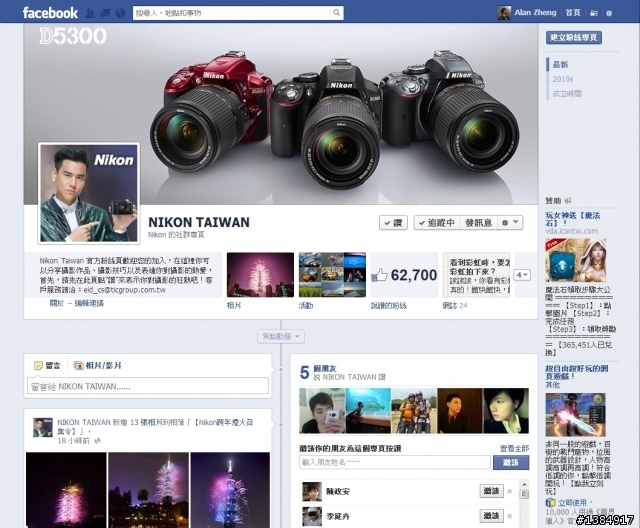Screen dimensions: 640x528
Task: Open friend requests icon in top bar
Action: coord(90,13)
